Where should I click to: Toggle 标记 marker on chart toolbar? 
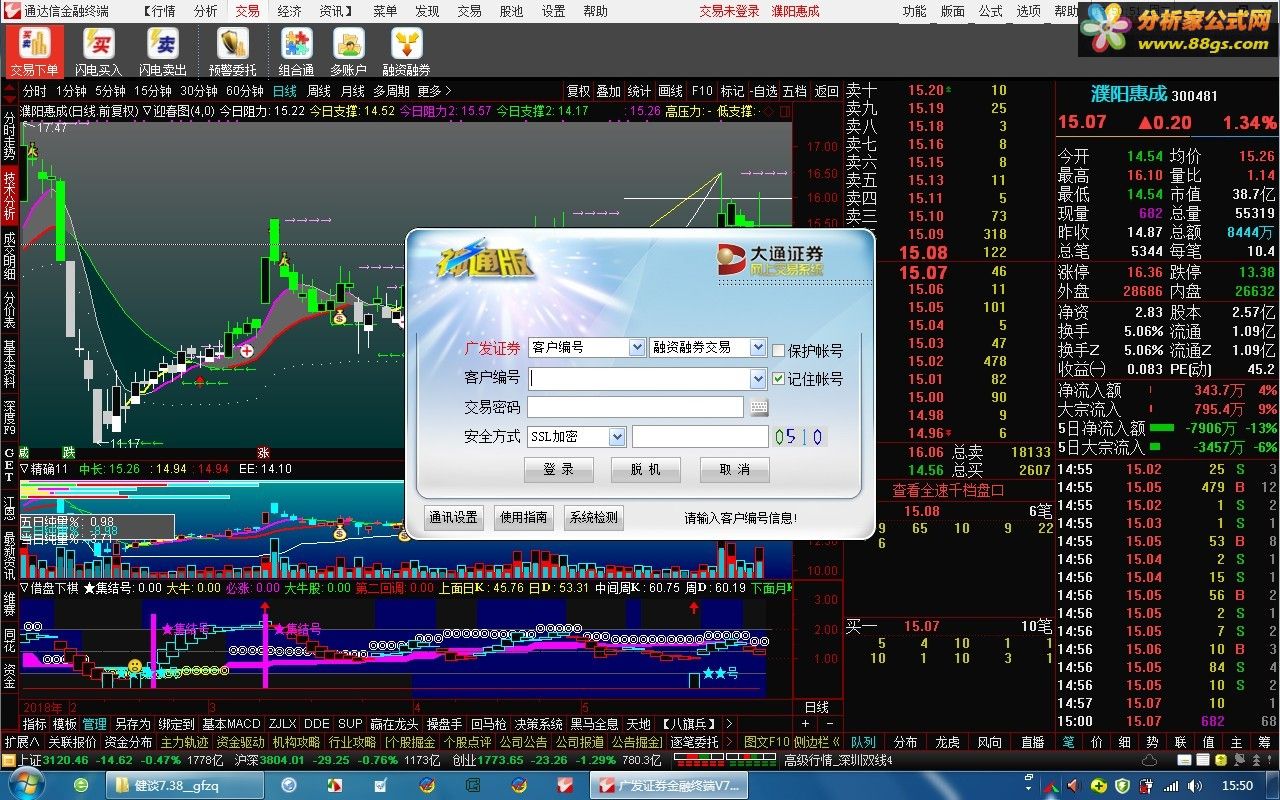(732, 91)
